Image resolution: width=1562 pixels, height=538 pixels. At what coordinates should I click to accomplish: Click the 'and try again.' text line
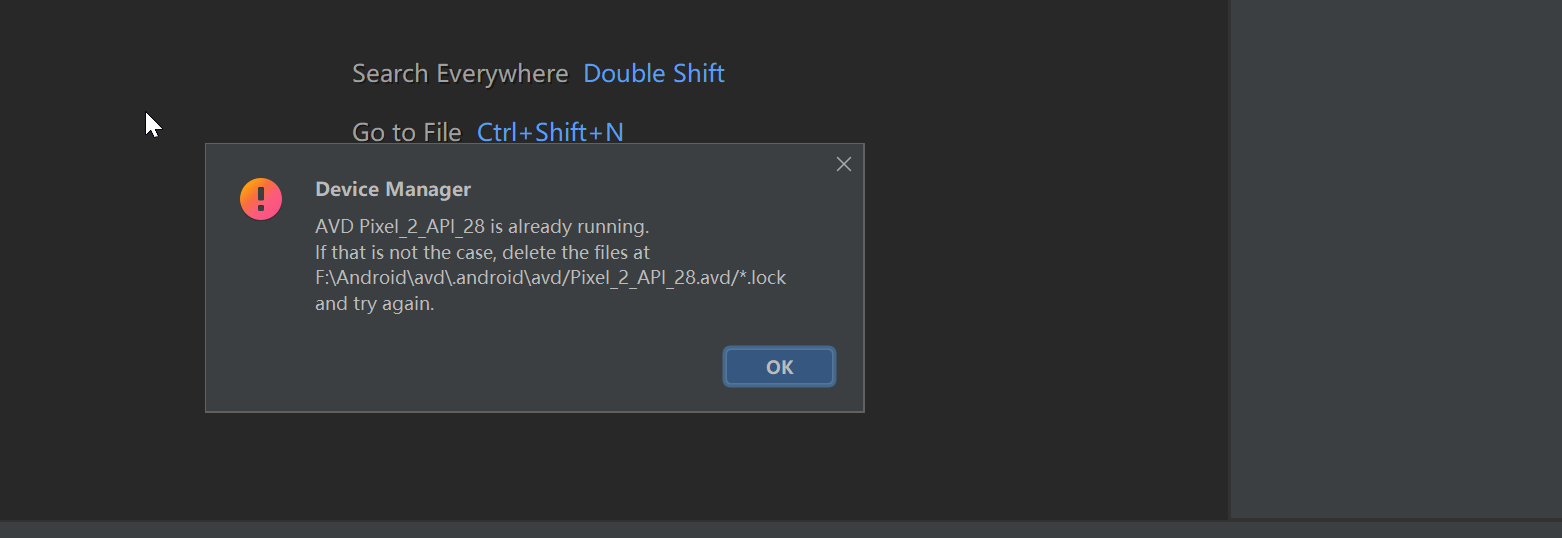tap(374, 304)
